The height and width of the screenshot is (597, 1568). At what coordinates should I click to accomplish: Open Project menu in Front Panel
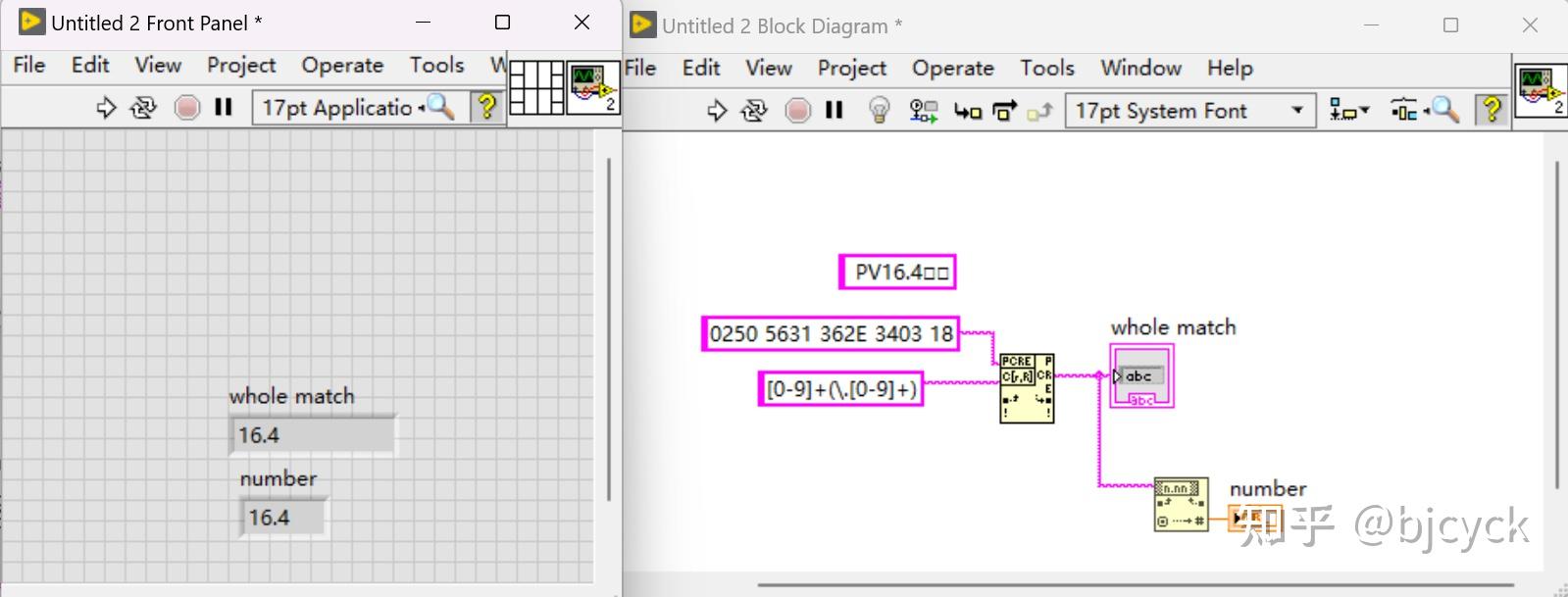click(241, 65)
